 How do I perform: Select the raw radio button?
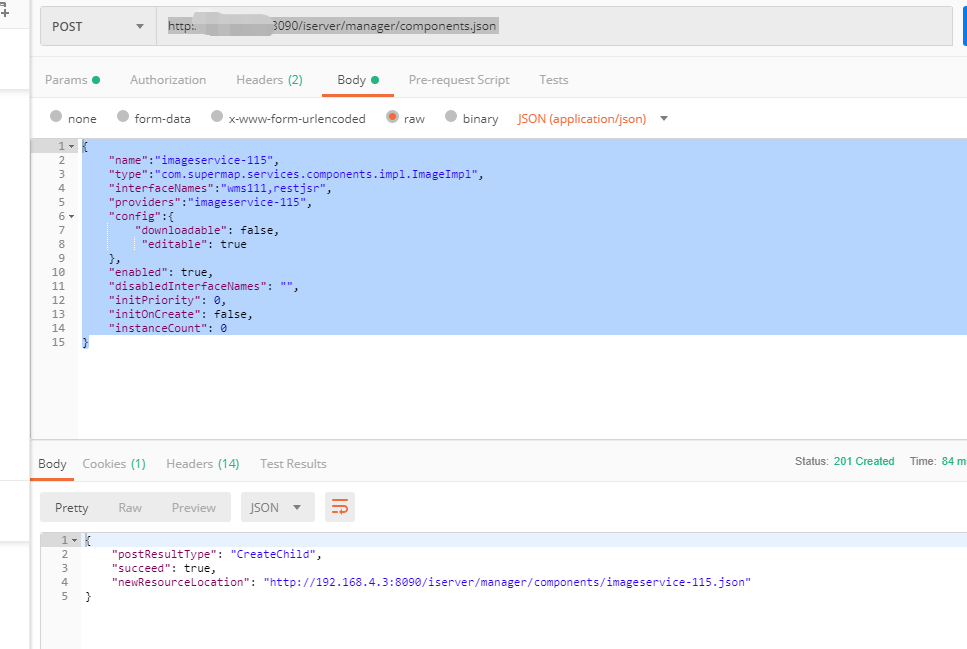(392, 116)
